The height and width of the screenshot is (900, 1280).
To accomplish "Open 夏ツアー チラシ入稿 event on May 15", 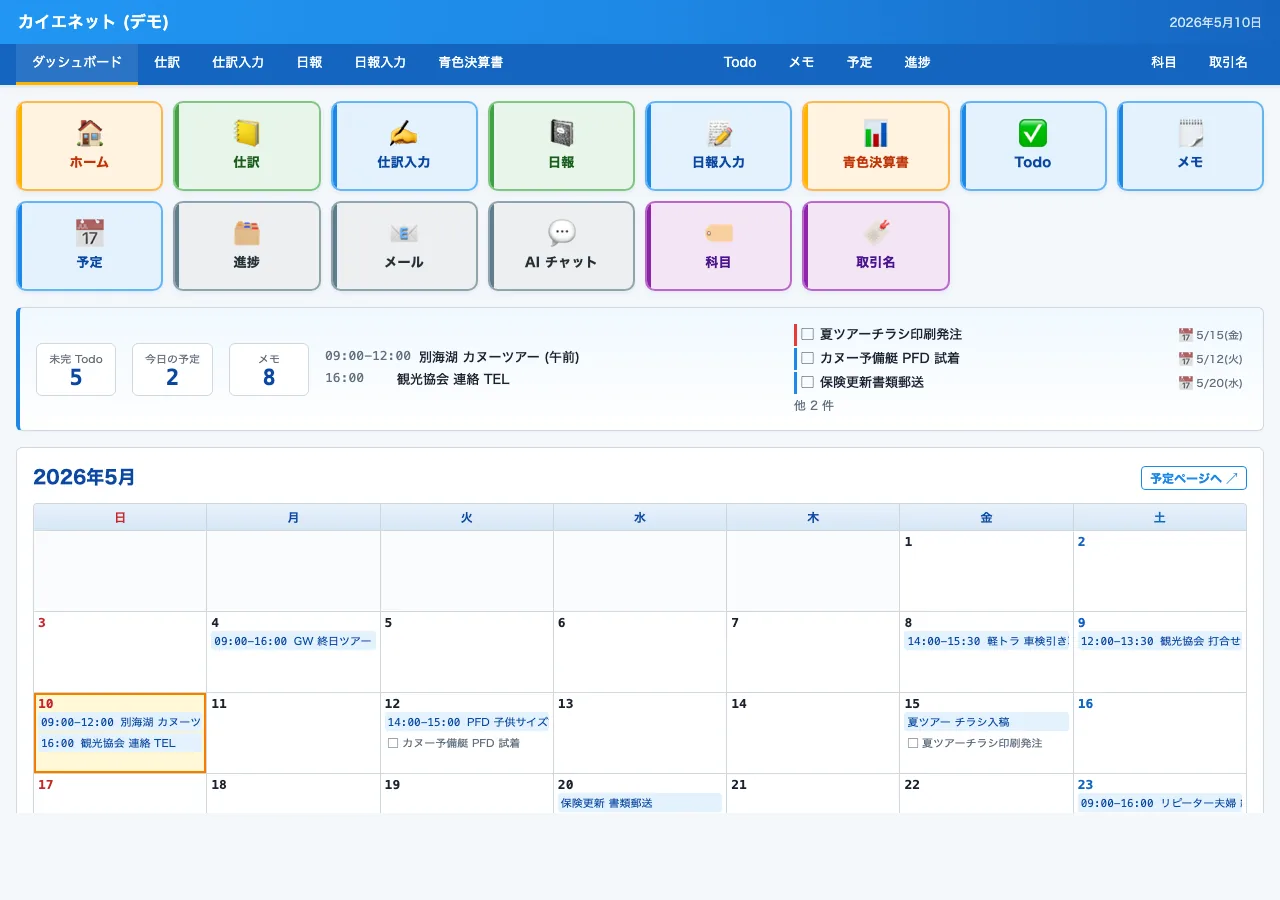I will [x=986, y=722].
